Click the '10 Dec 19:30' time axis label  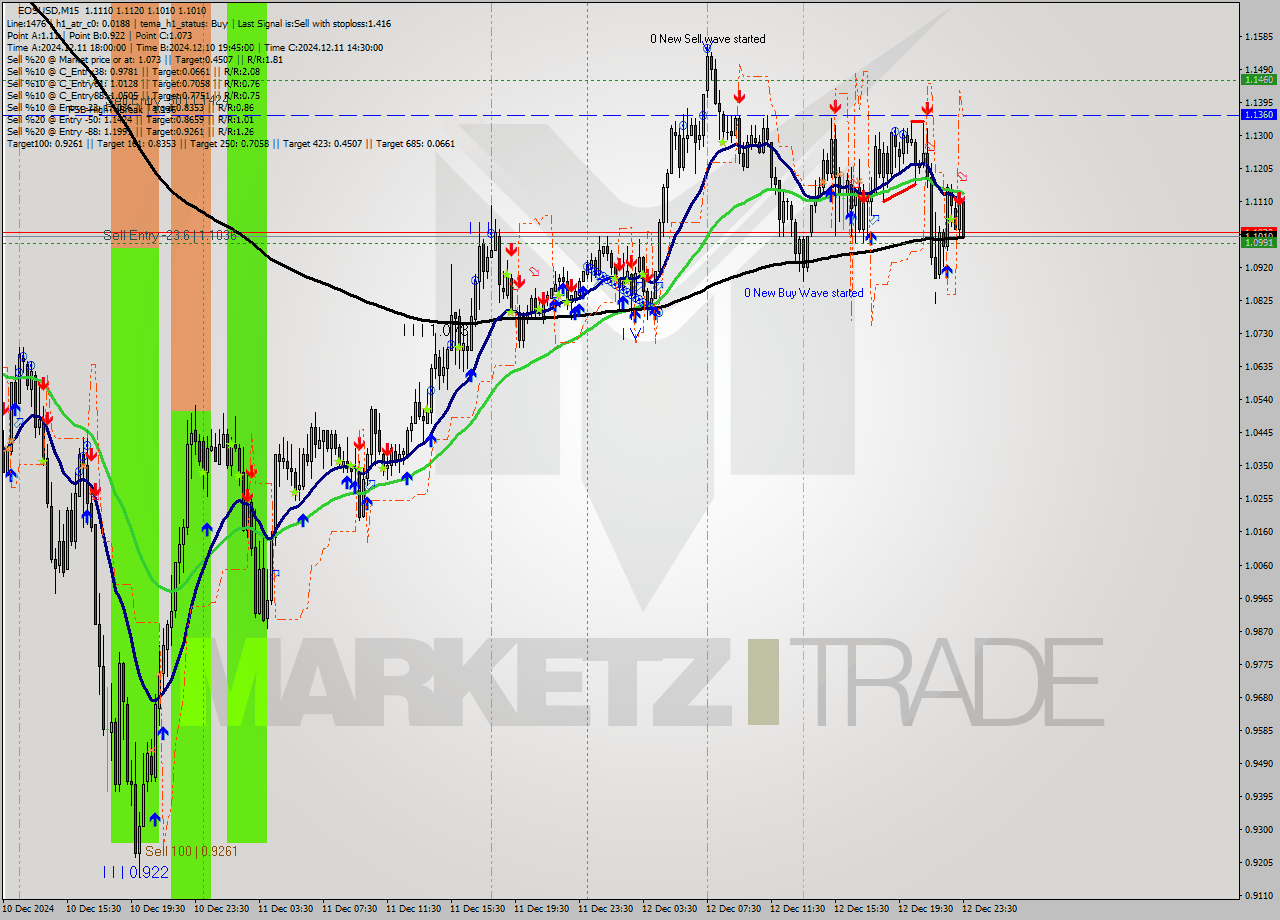click(158, 909)
